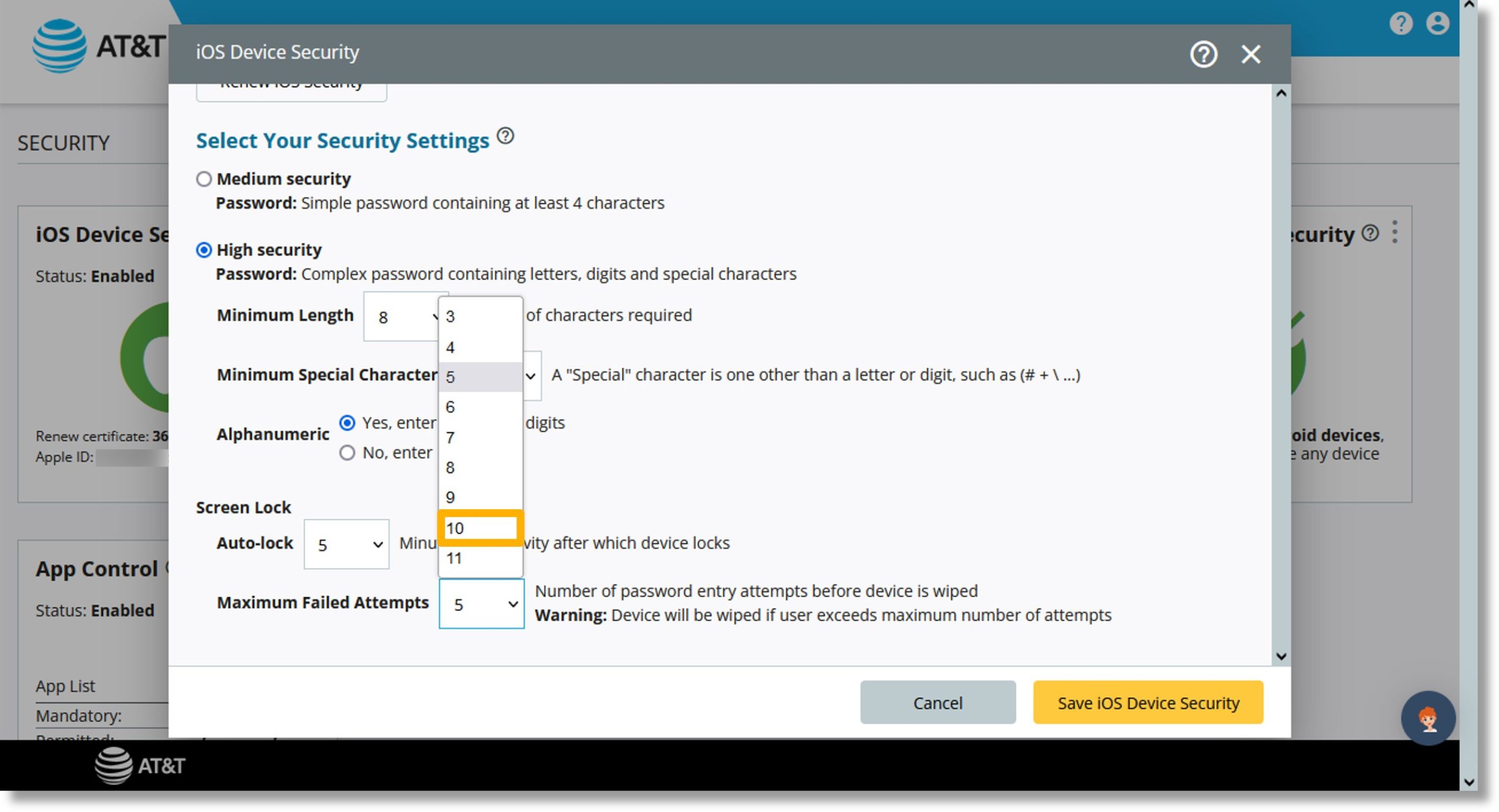This screenshot has width=1499, height=812.
Task: Open the Maximum Failed Attempts dropdown
Action: coord(481,604)
